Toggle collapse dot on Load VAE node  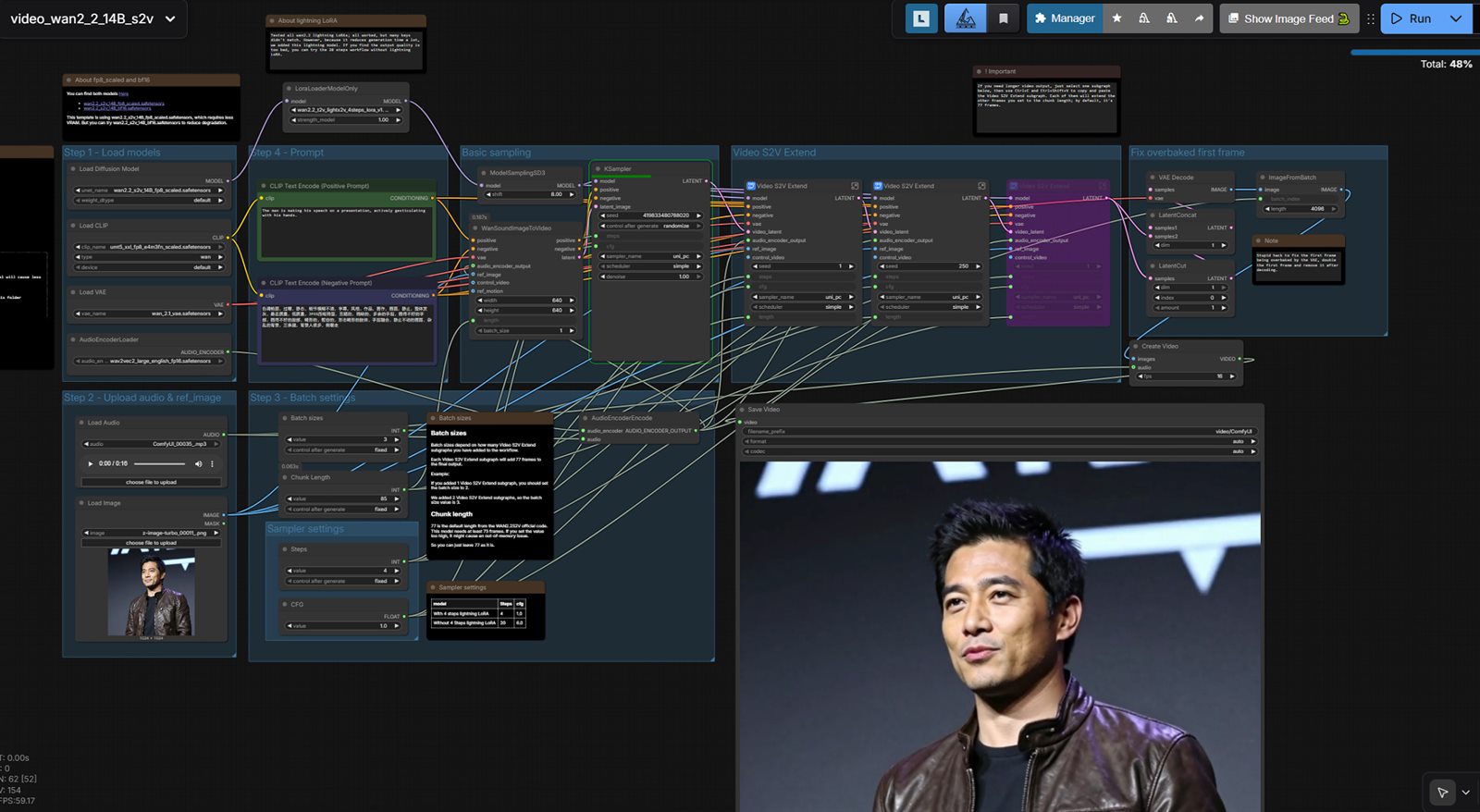click(73, 292)
